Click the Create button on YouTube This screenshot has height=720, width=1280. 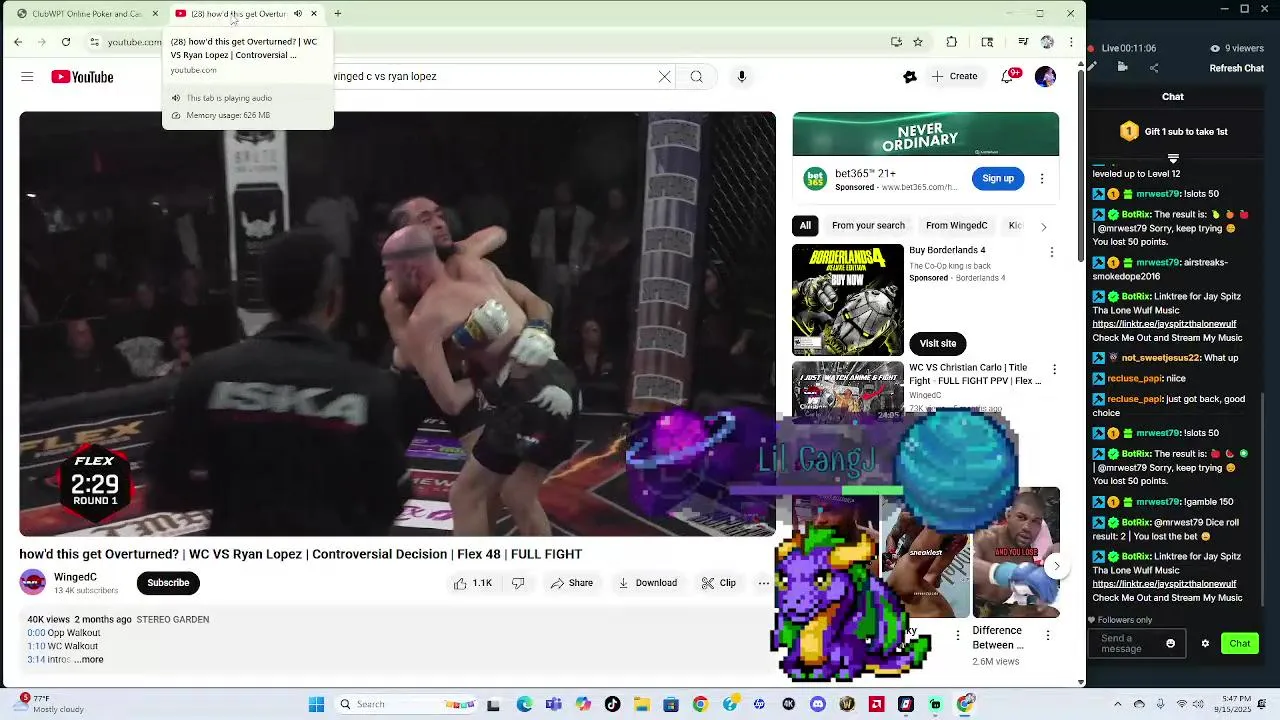pyautogui.click(x=954, y=76)
